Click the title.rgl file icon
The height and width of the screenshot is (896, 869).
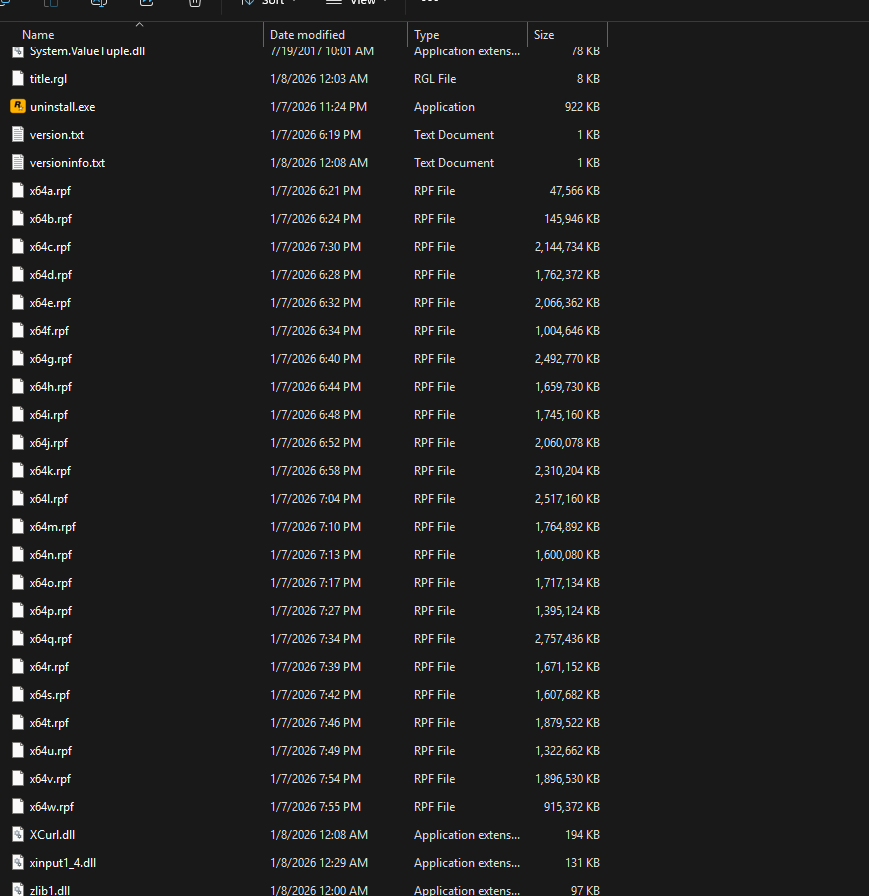(x=17, y=79)
